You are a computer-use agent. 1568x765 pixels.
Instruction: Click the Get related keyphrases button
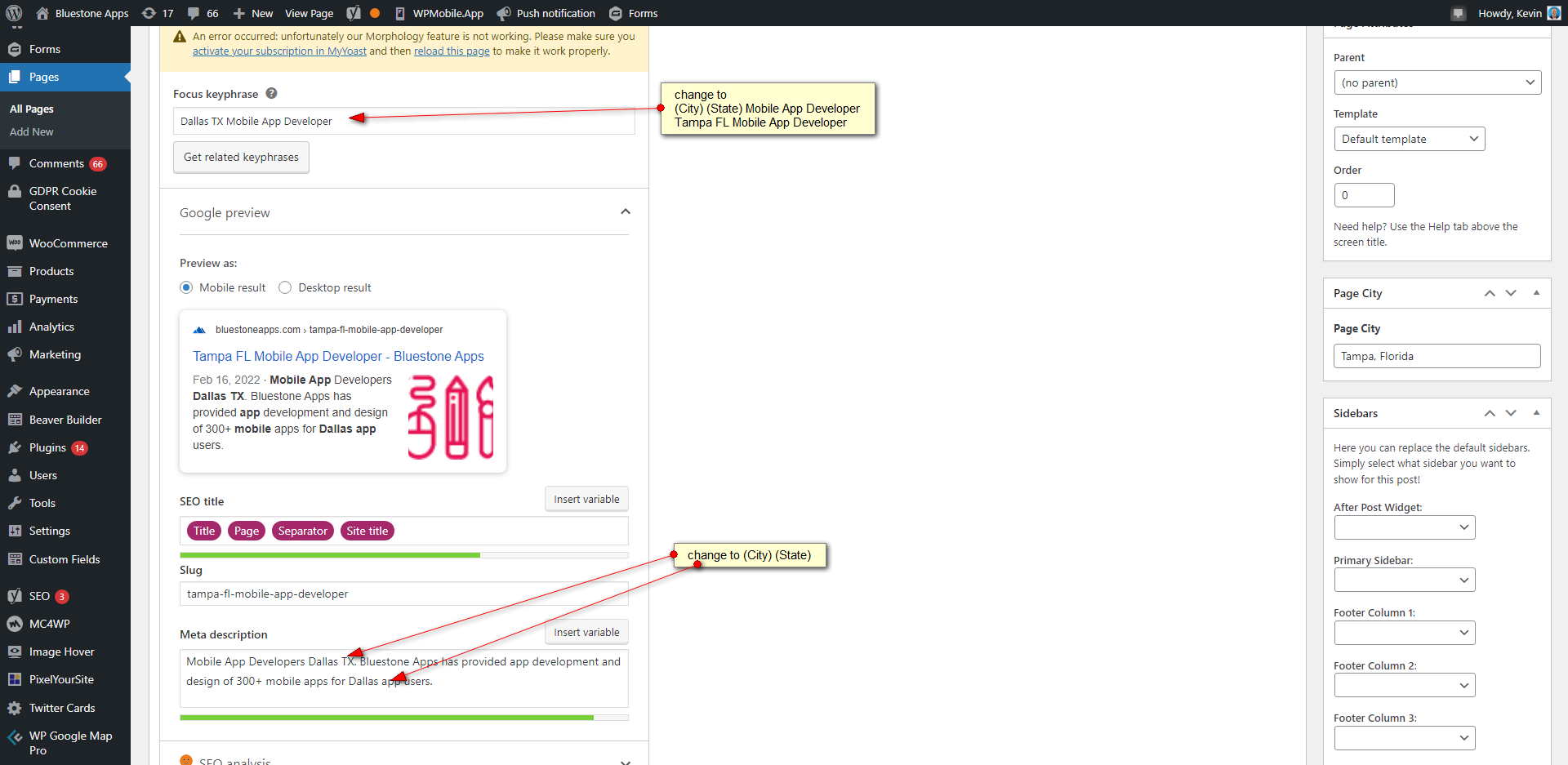point(241,157)
